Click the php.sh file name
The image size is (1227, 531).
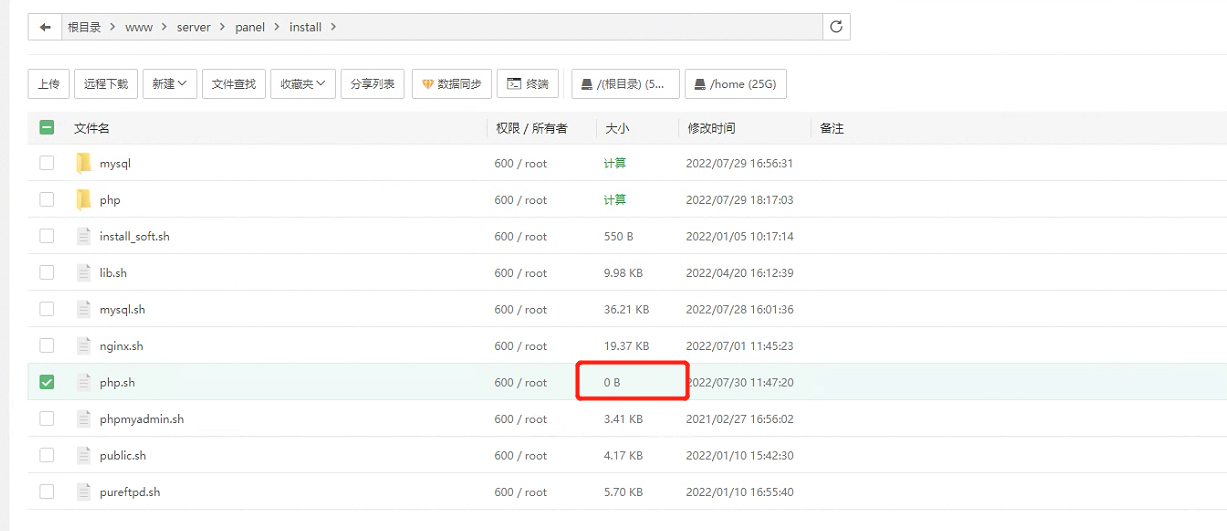coord(117,382)
